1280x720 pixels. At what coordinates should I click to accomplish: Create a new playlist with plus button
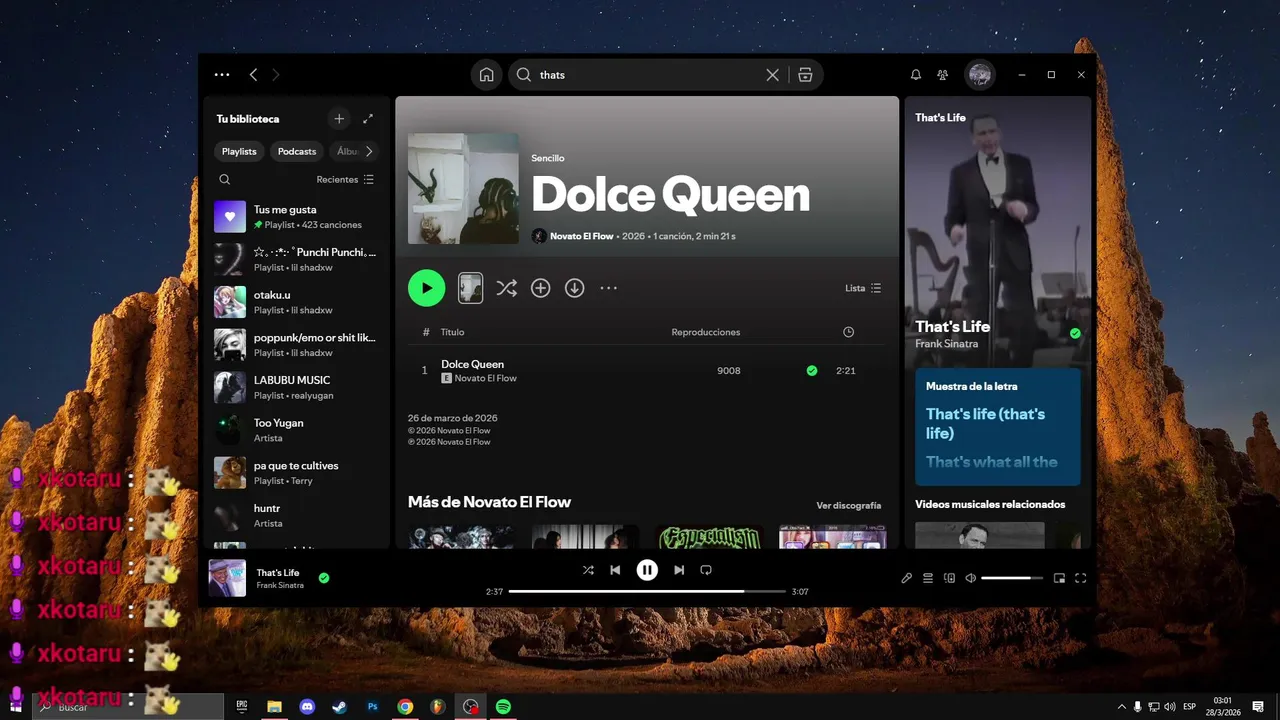339,119
